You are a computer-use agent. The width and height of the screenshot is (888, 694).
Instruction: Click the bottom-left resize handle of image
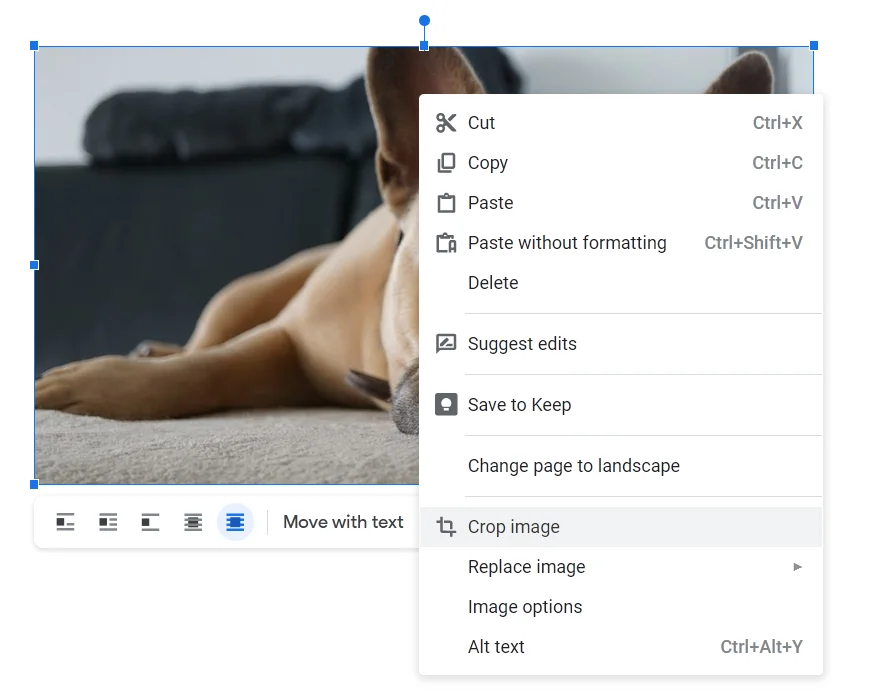(x=34, y=484)
